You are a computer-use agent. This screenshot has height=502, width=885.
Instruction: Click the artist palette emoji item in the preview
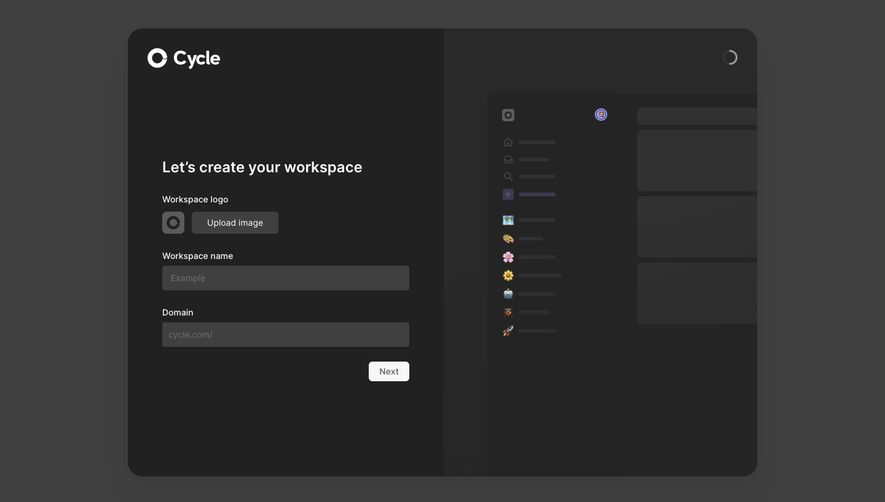508,239
